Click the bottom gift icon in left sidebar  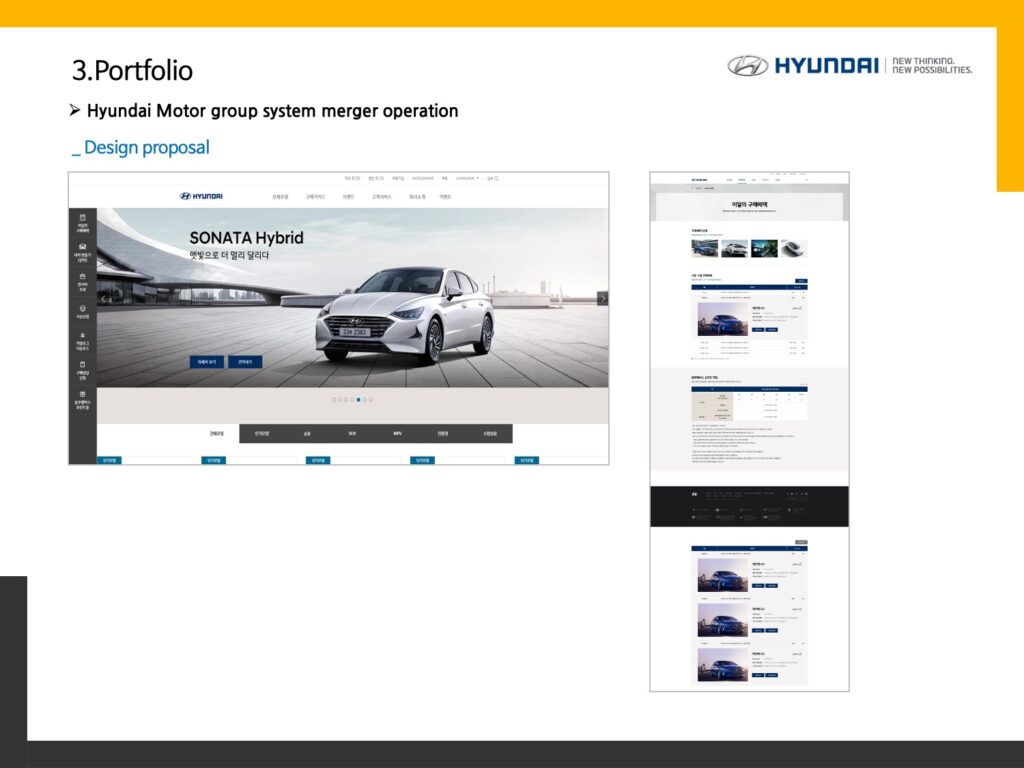pyautogui.click(x=82, y=395)
